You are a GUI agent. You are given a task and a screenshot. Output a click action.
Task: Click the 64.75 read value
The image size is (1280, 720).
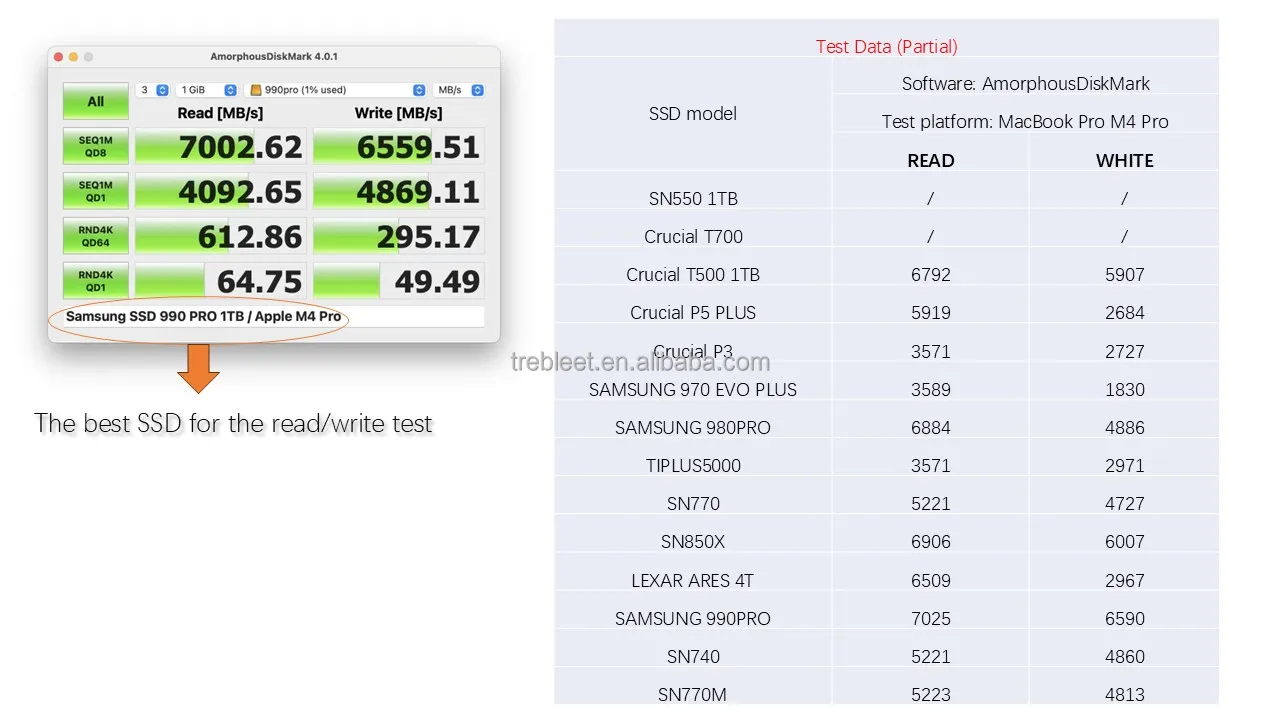pyautogui.click(x=220, y=281)
